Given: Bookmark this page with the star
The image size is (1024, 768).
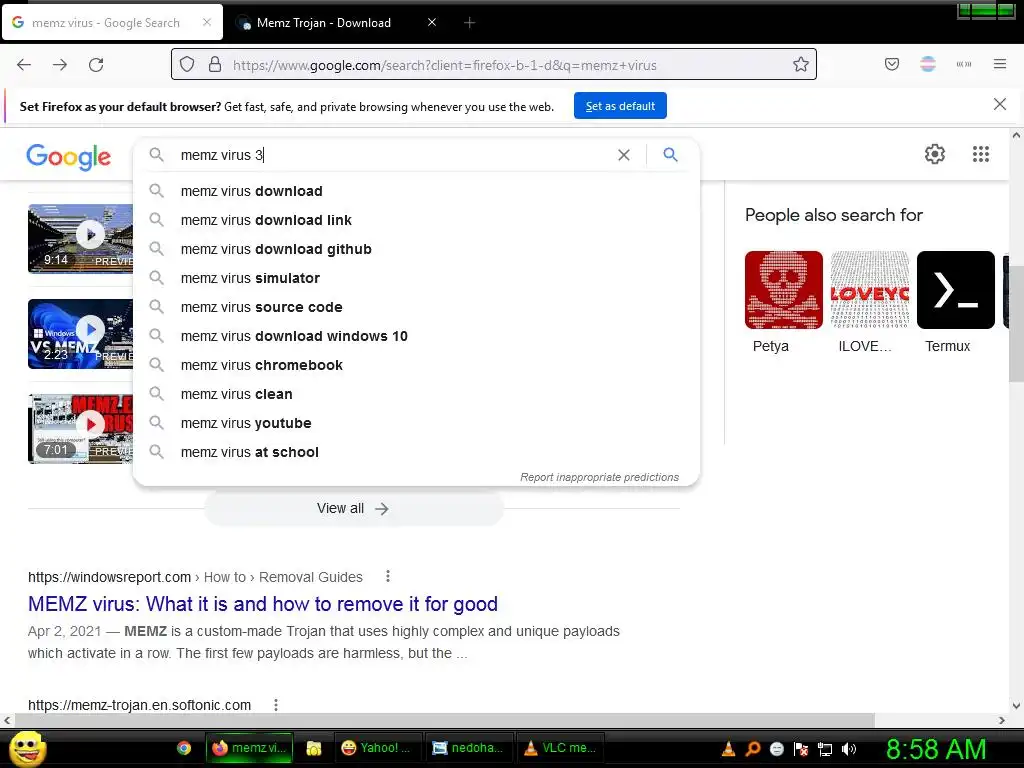Looking at the screenshot, I should click(x=801, y=65).
